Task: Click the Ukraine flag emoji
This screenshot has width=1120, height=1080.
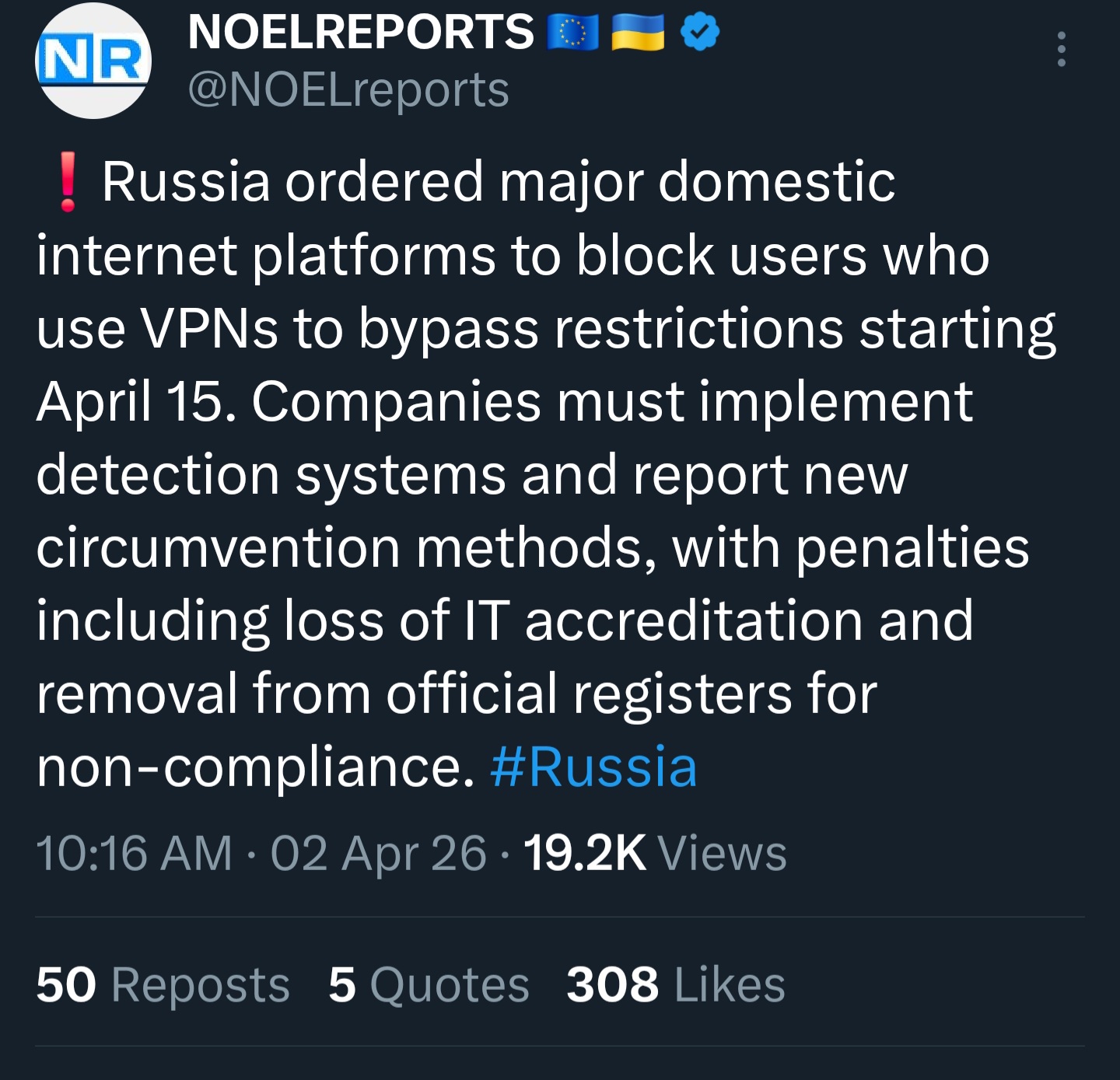Action: (638, 33)
